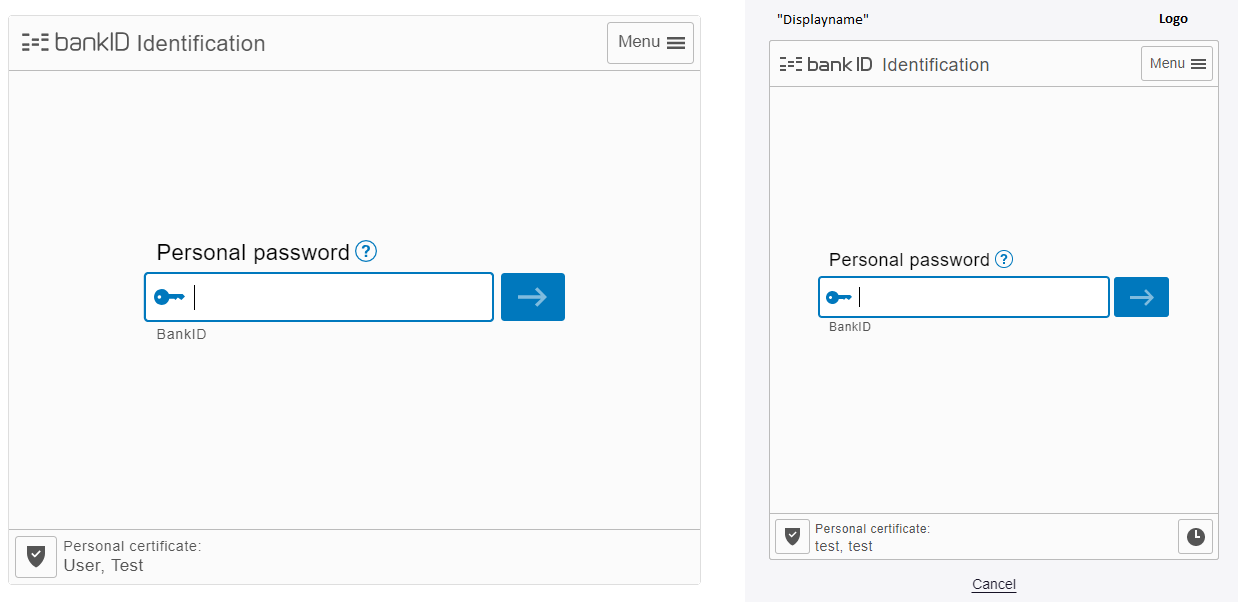The width and height of the screenshot is (1238, 602).
Task: Click the hamburger lines in left Menu button
Action: point(676,43)
